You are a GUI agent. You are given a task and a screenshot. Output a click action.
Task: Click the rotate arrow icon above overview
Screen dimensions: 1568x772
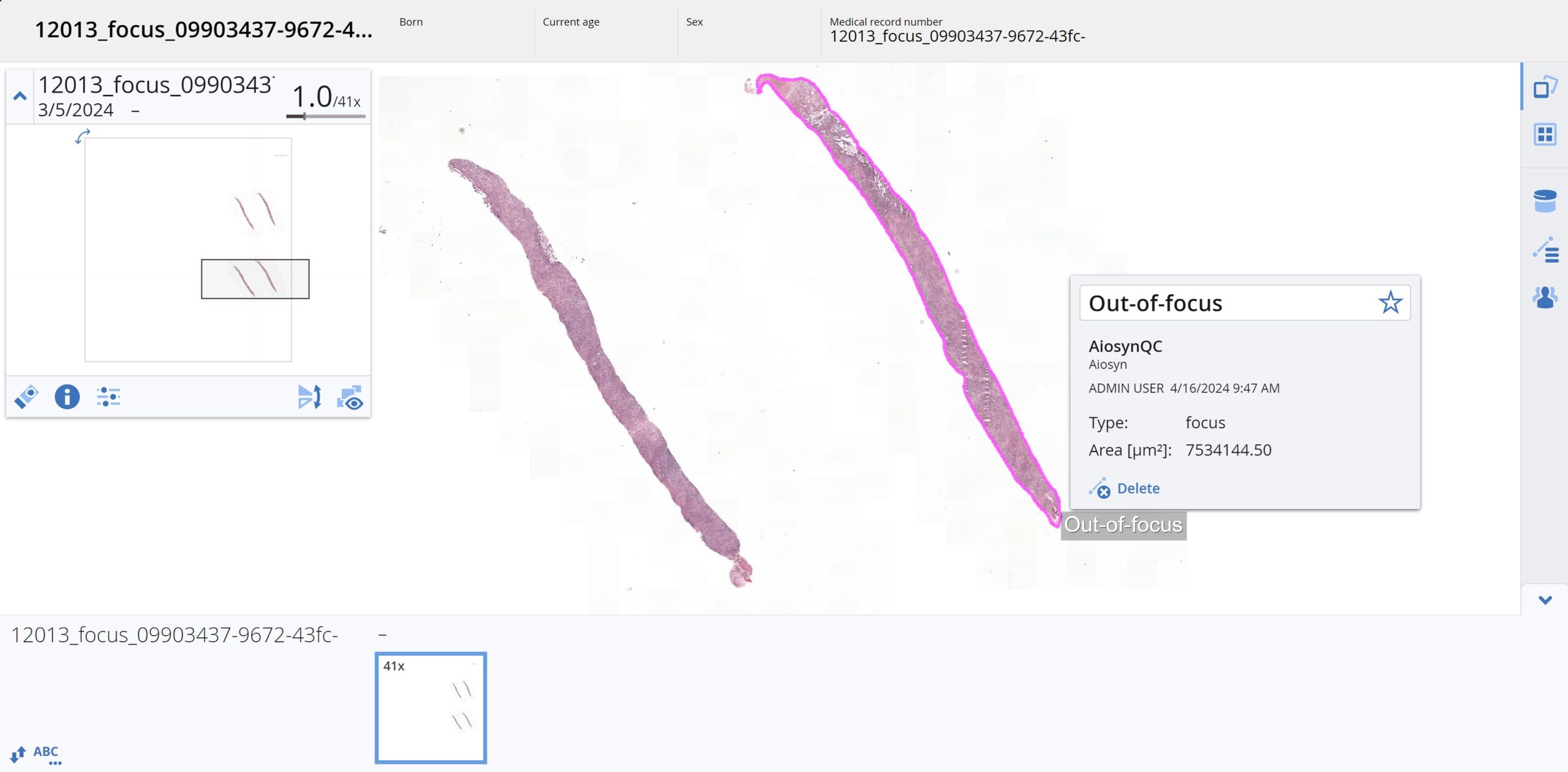tap(82, 136)
